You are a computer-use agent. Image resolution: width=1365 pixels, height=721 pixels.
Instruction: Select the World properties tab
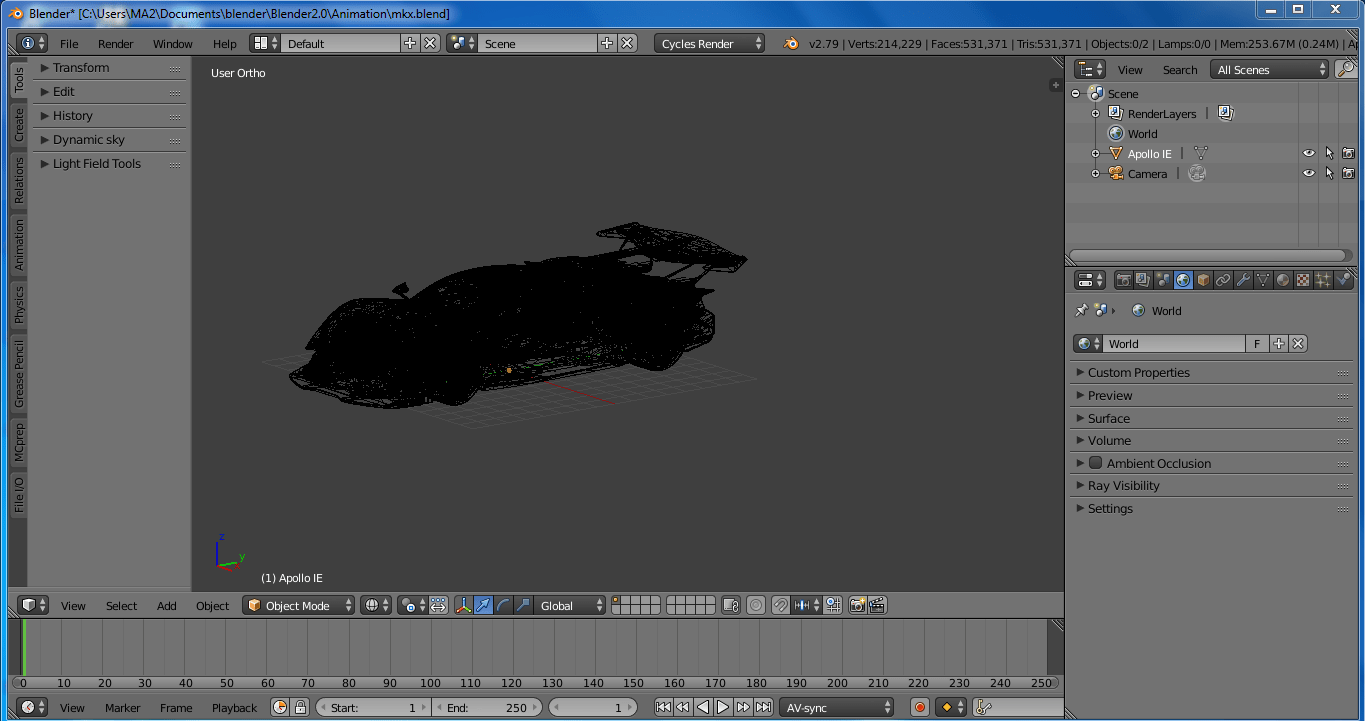coord(1183,280)
